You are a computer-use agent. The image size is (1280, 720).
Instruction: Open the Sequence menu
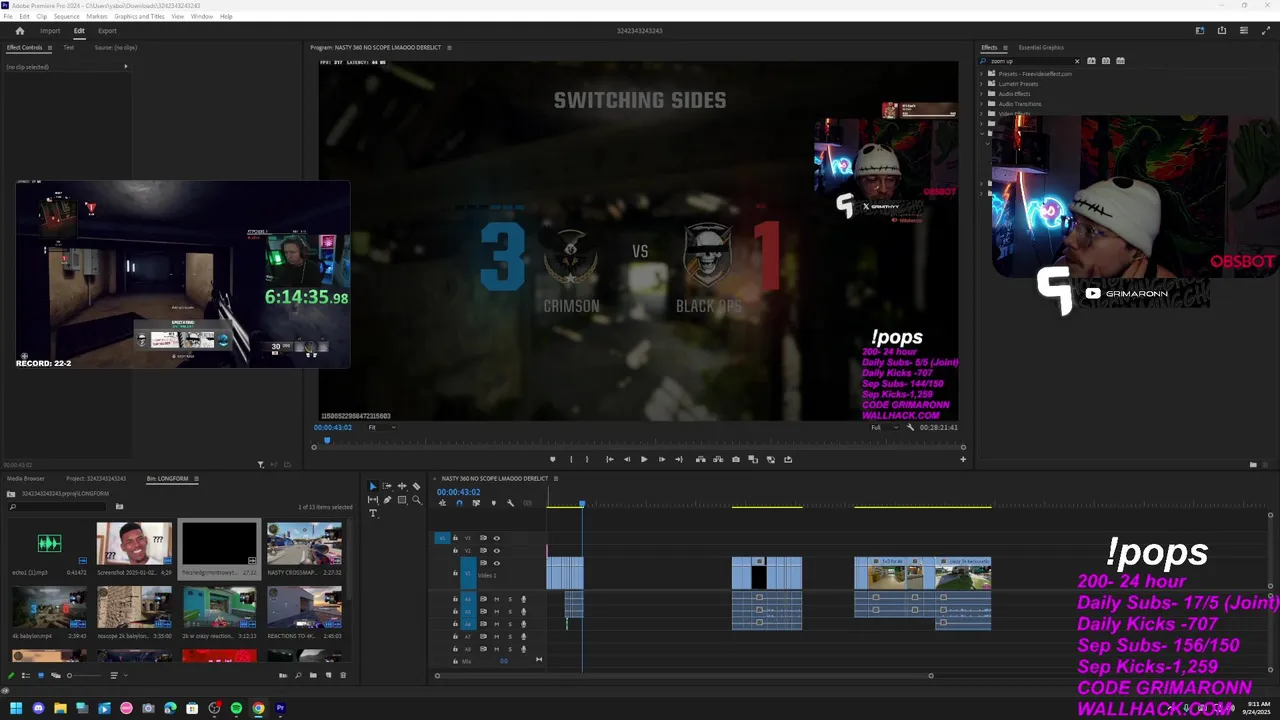point(66,17)
